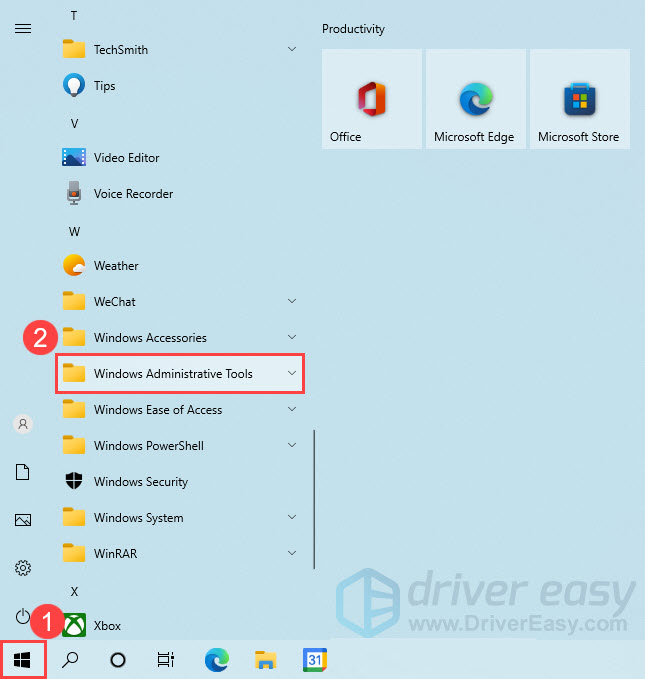Select the WeChat label
Image resolution: width=645 pixels, height=679 pixels.
click(114, 302)
